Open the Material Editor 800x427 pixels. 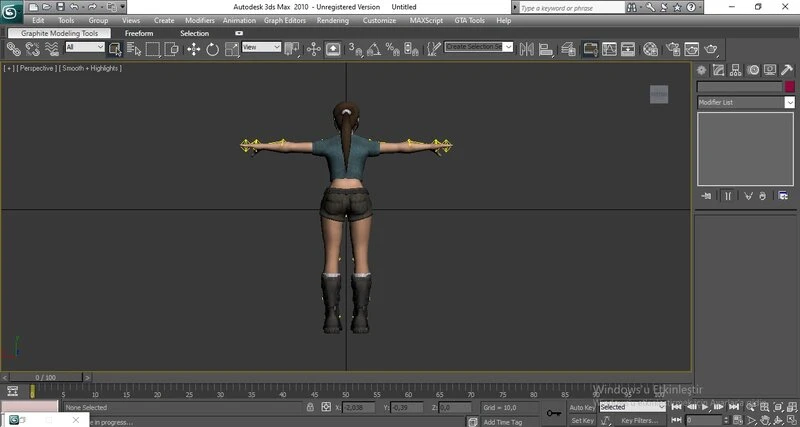point(651,49)
